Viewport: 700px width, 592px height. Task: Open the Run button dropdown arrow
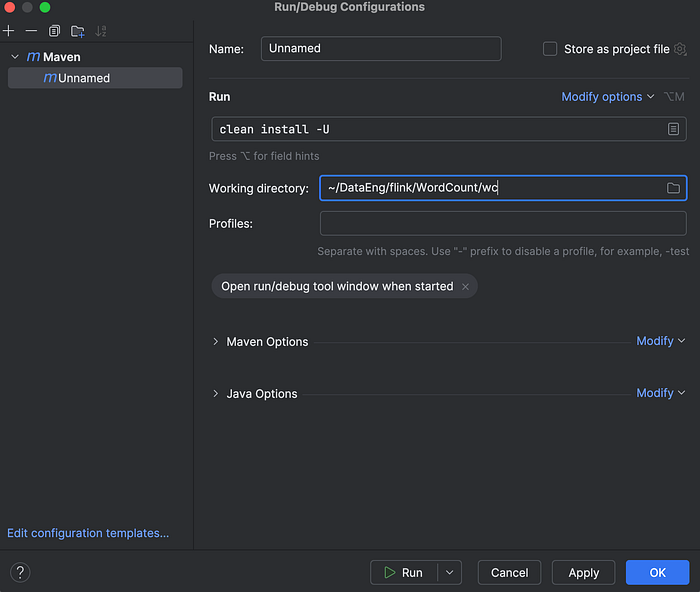coord(449,573)
